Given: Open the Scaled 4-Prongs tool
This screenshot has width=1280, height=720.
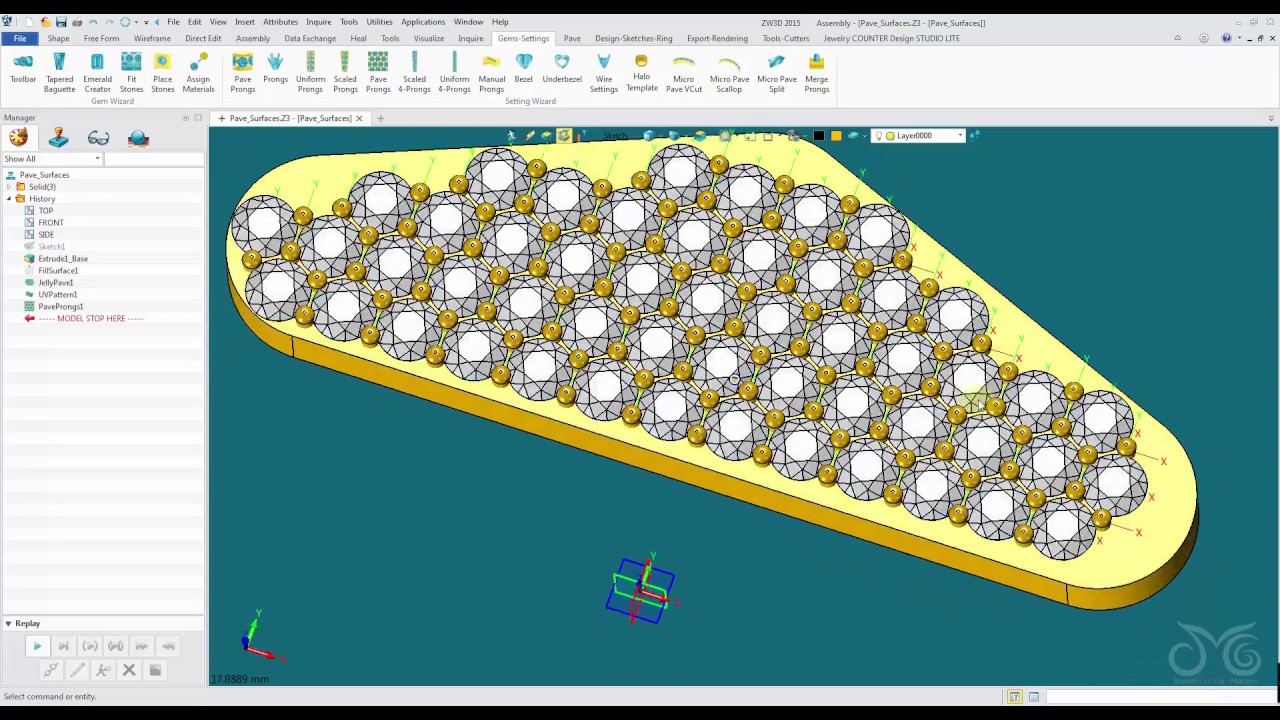Looking at the screenshot, I should [414, 73].
